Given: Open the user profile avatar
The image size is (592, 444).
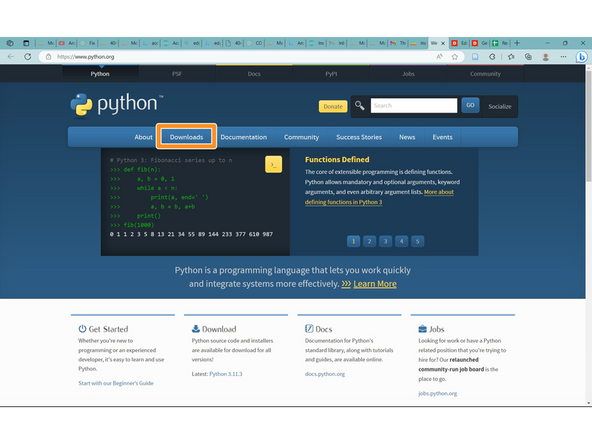Looking at the screenshot, I should tap(546, 57).
